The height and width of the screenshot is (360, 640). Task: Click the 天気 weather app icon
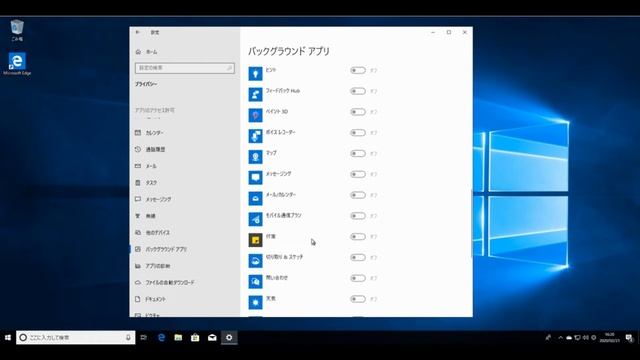point(256,303)
